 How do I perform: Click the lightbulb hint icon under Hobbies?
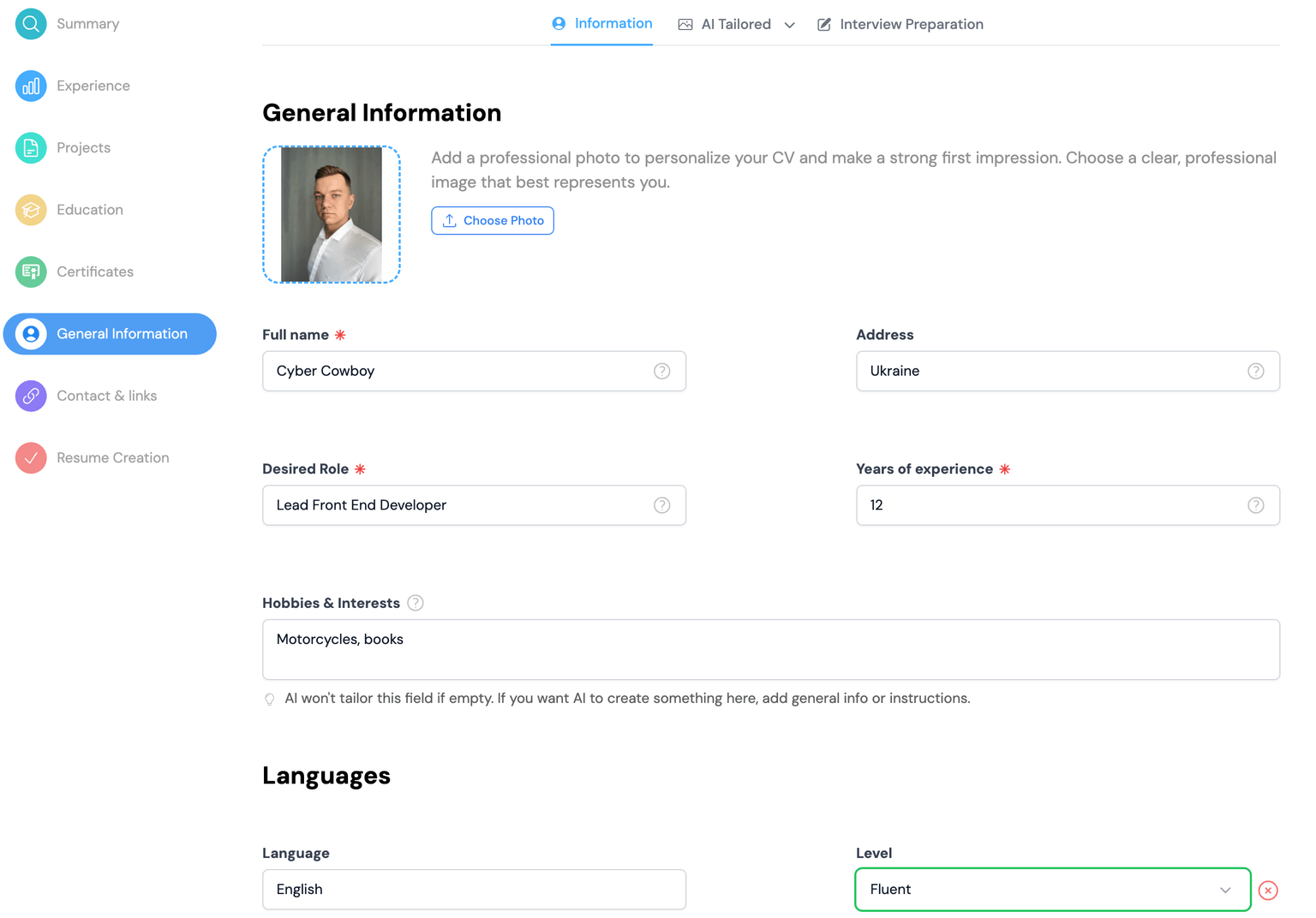pos(270,700)
